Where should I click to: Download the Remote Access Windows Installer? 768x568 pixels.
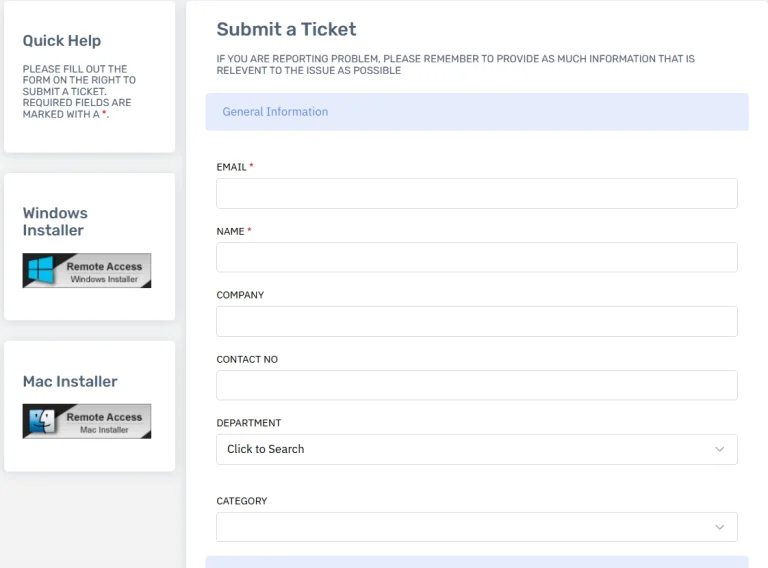click(x=87, y=270)
